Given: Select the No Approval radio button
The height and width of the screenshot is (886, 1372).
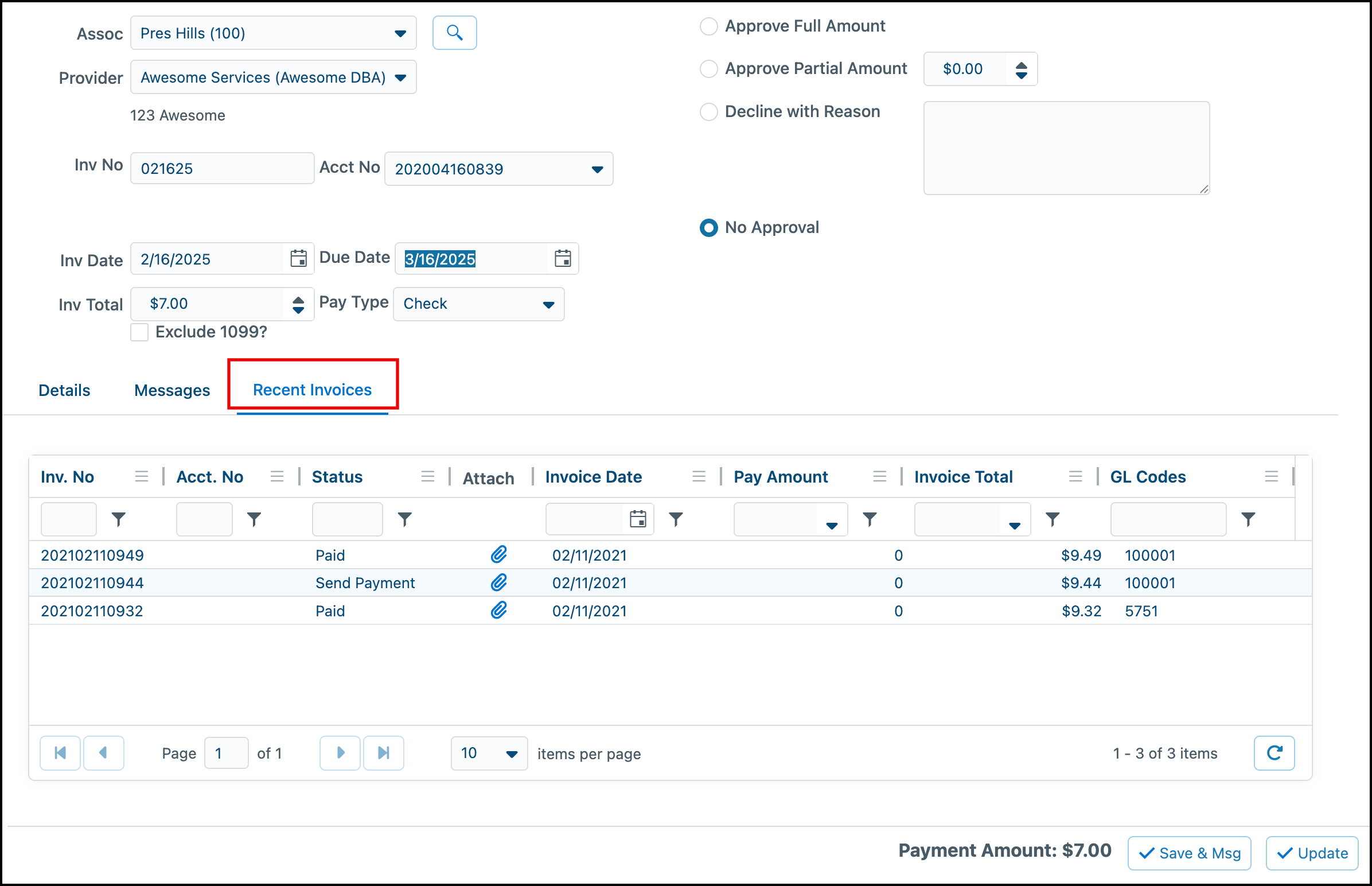Looking at the screenshot, I should tap(708, 228).
